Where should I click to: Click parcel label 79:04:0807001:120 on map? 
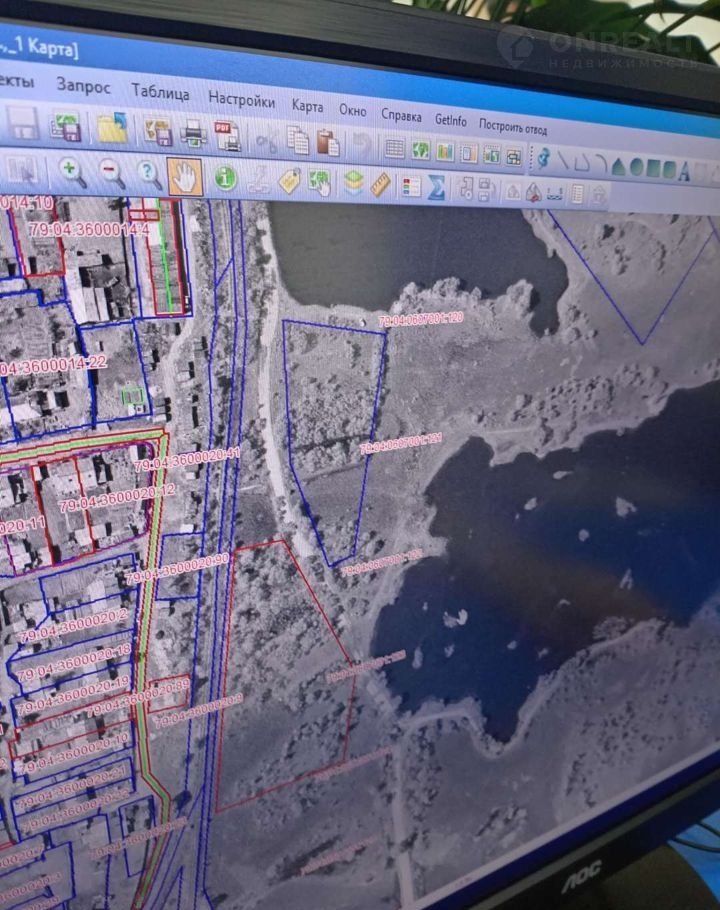[x=420, y=319]
